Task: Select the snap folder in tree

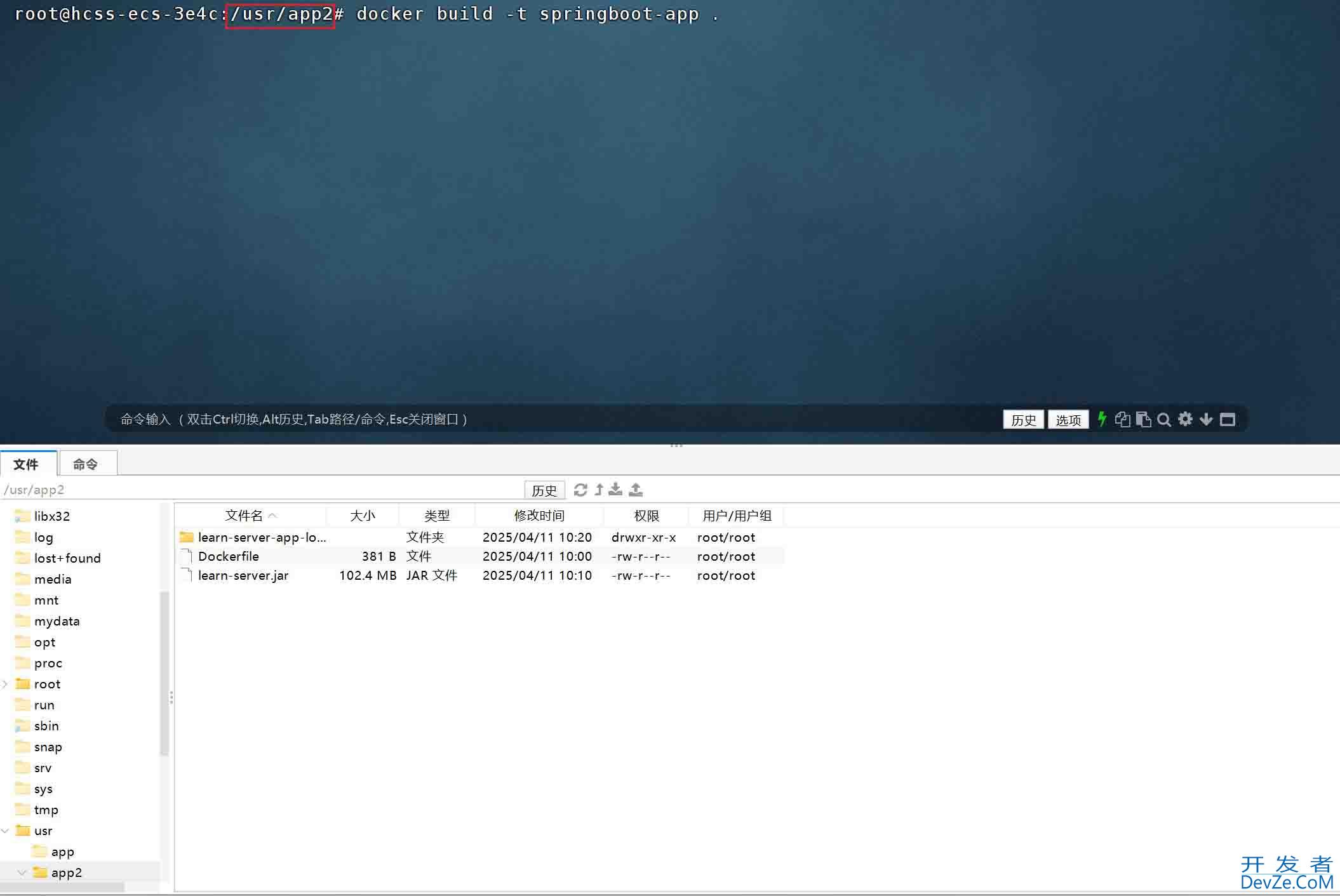Action: coord(48,747)
